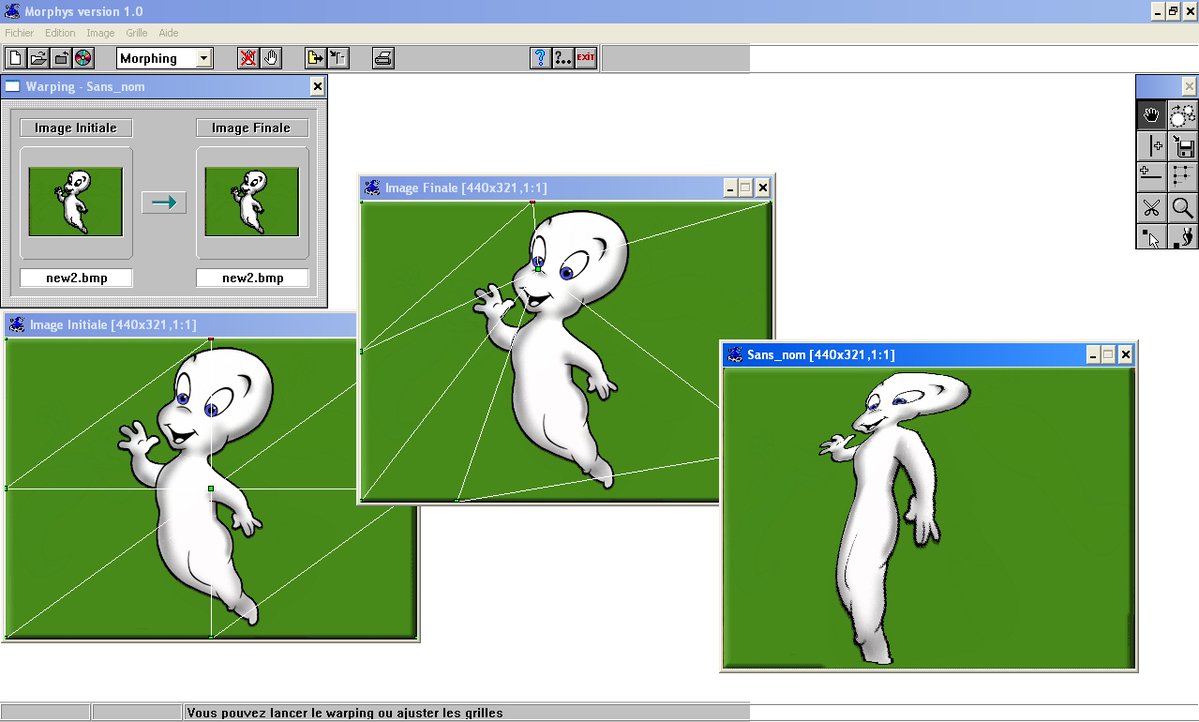Click the new2.bmp field under Image Initiale
Image resolution: width=1199 pixels, height=722 pixels.
click(x=76, y=278)
